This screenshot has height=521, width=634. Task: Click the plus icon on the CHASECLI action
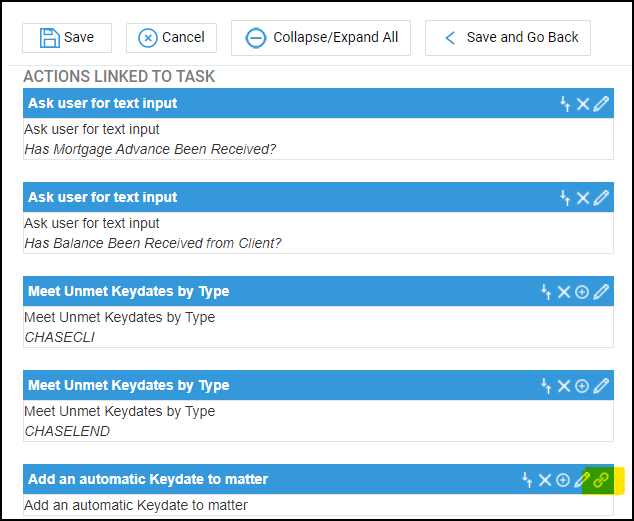click(x=582, y=292)
